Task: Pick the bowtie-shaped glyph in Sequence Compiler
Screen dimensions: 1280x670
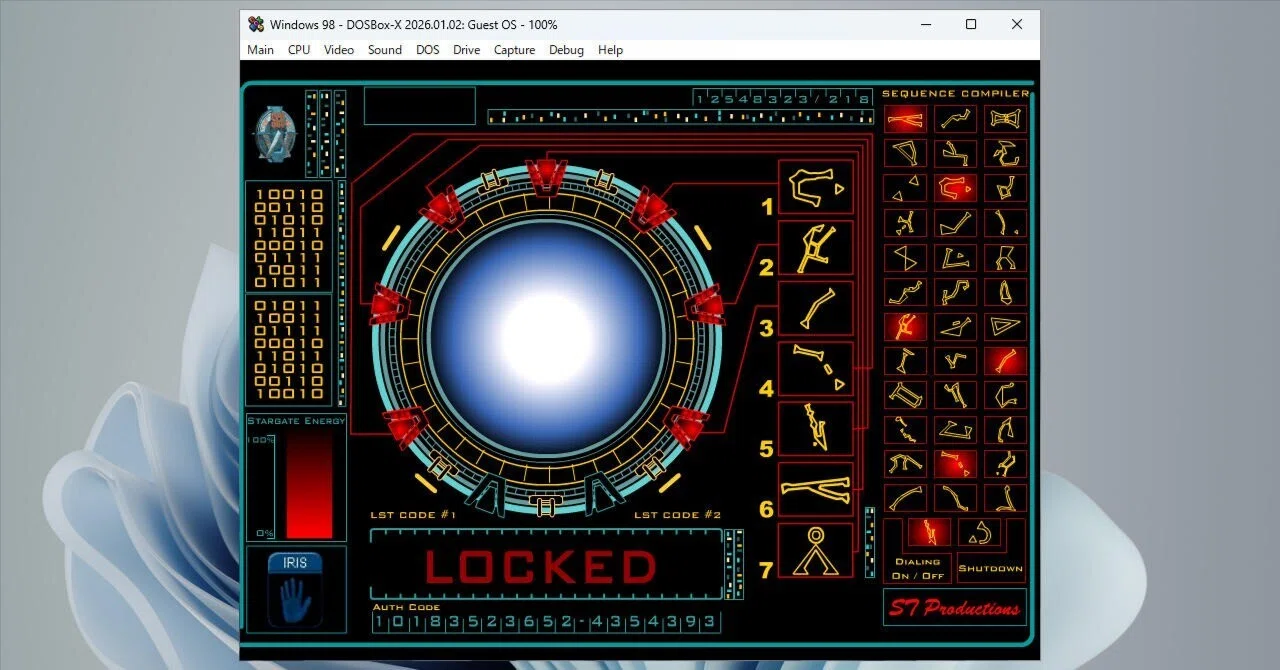Action: coord(1005,120)
